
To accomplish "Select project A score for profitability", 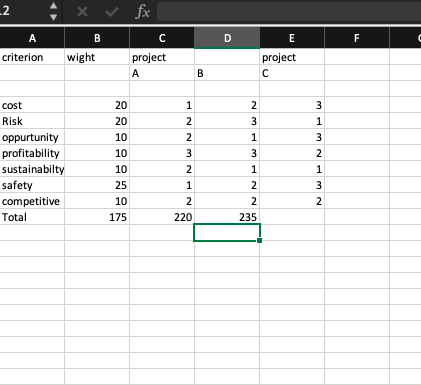I will pyautogui.click(x=162, y=153).
